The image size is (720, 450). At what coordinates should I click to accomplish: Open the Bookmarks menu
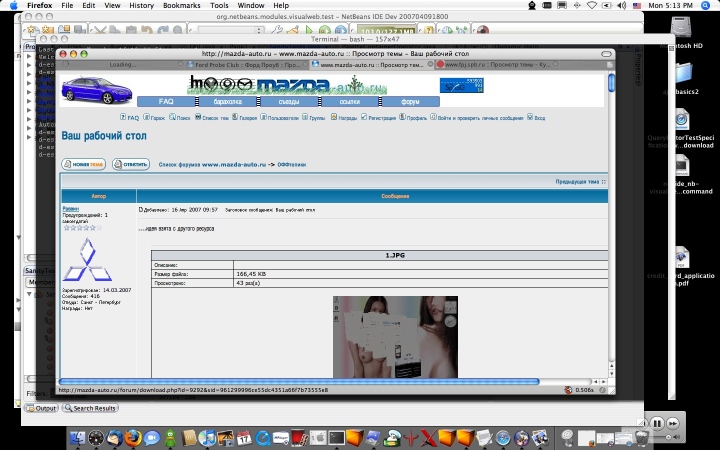pyautogui.click(x=182, y=6)
